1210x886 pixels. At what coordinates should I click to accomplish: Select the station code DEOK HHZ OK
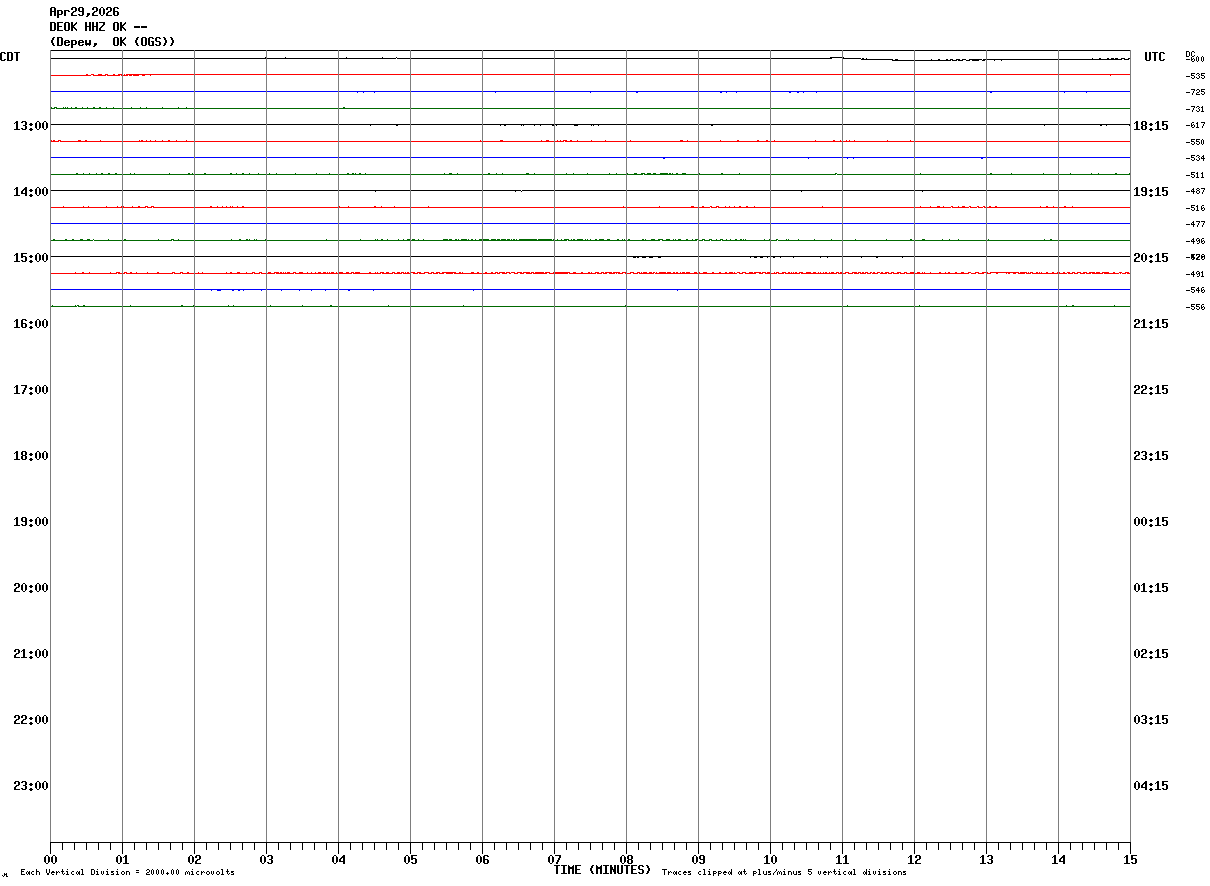point(87,27)
